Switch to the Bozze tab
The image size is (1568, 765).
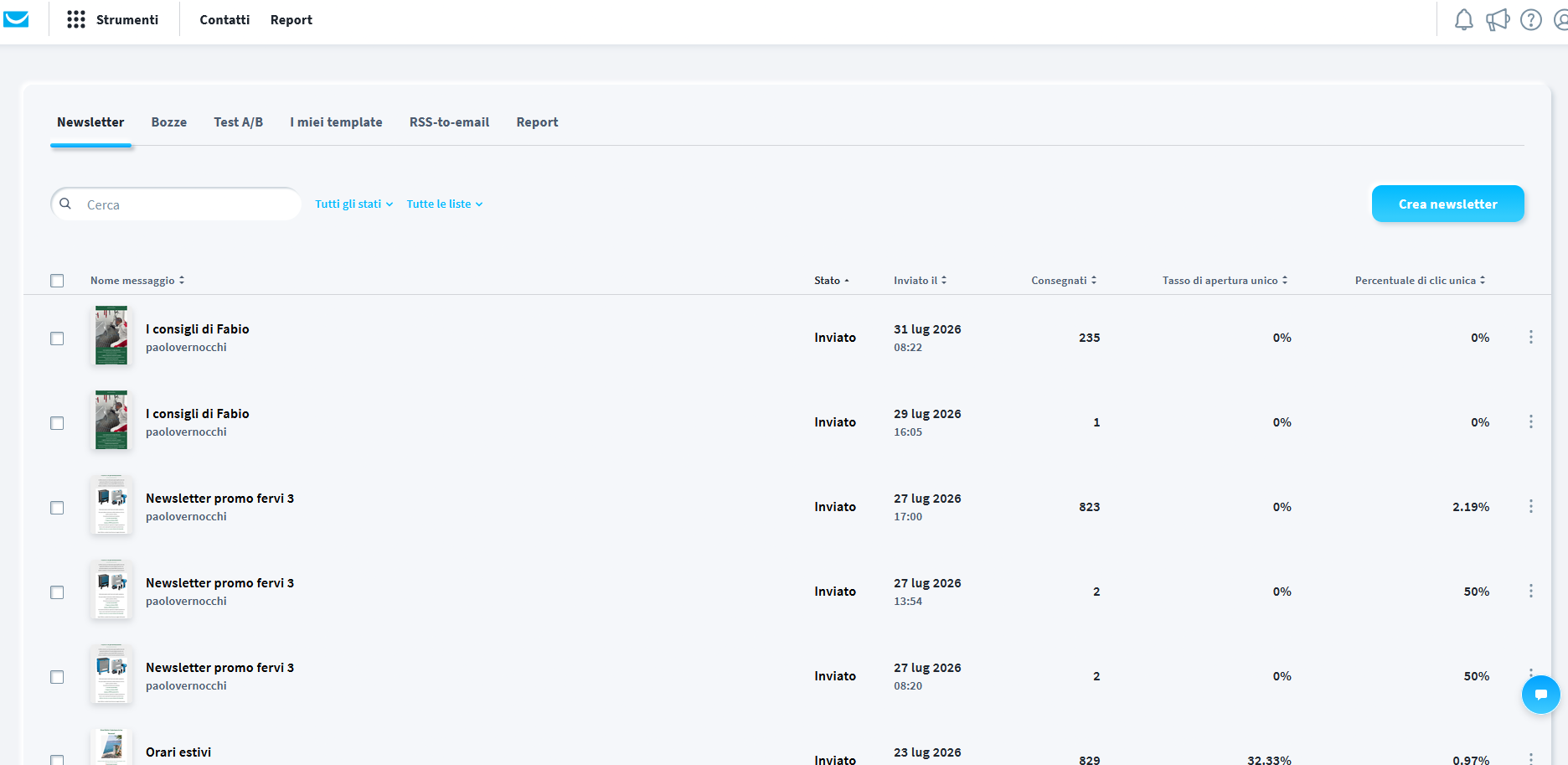169,122
